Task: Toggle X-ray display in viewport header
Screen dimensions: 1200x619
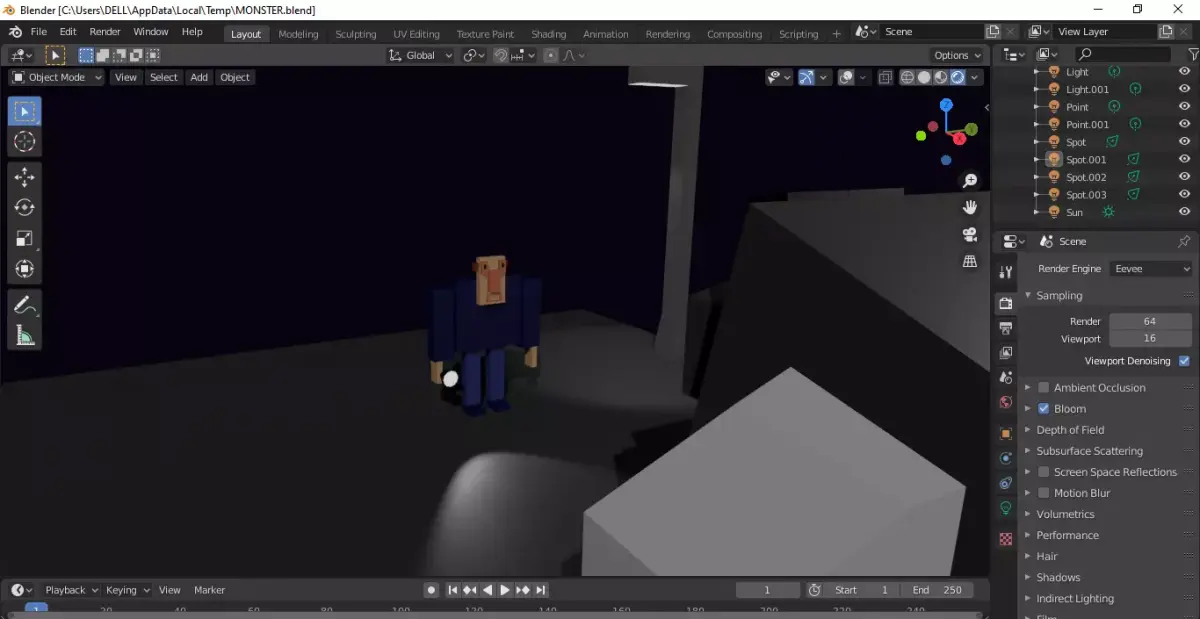Action: coord(885,77)
